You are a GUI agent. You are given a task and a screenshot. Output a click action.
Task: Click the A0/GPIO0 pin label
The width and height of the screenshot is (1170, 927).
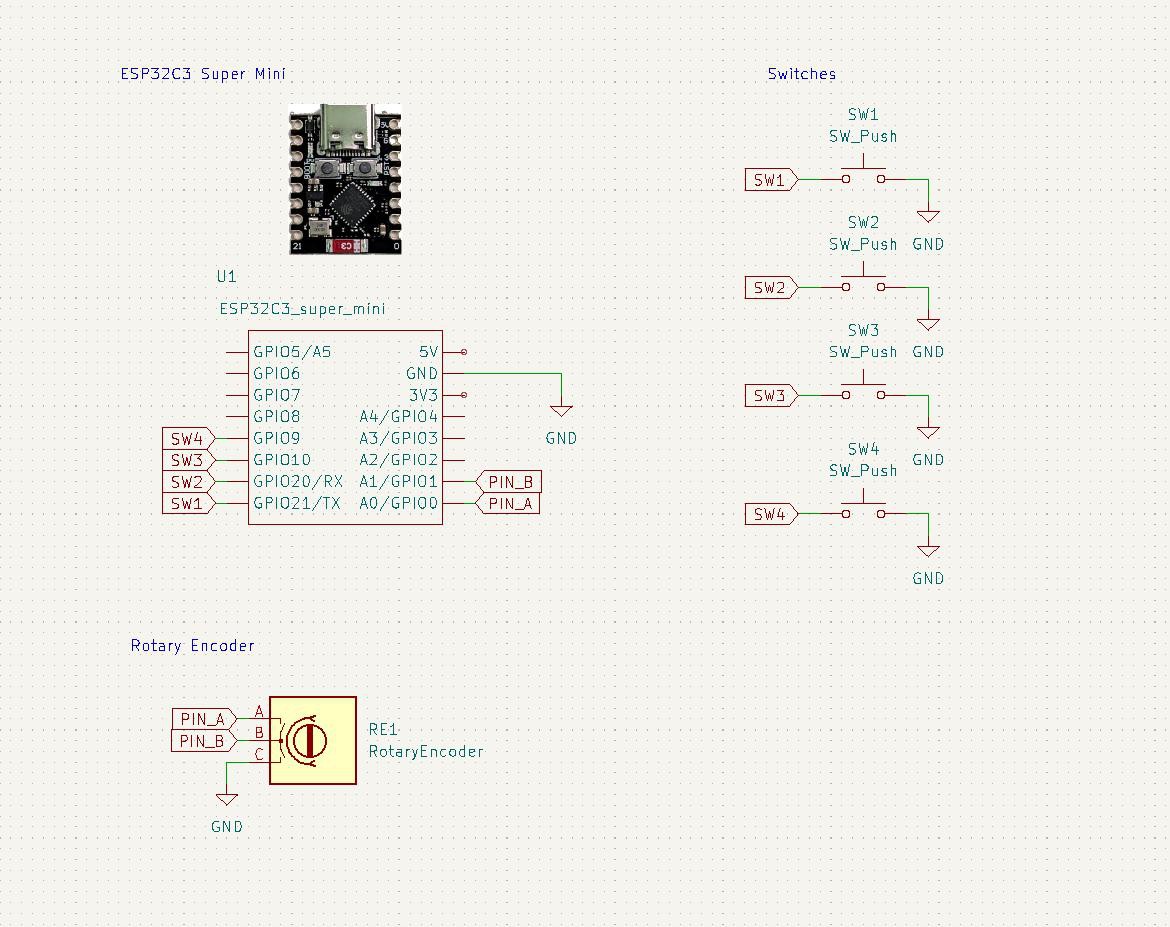pyautogui.click(x=398, y=503)
